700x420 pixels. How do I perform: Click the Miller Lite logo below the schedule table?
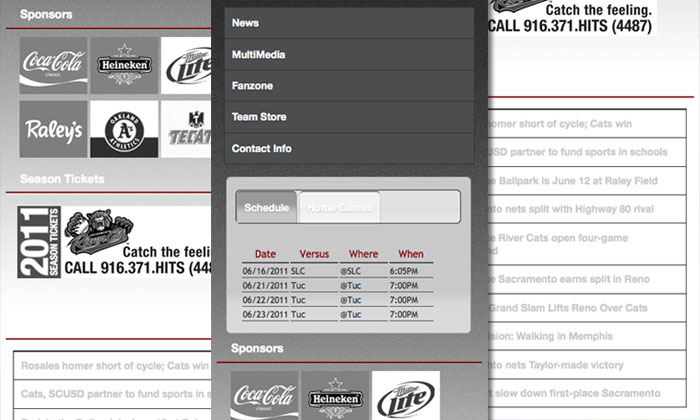[406, 396]
